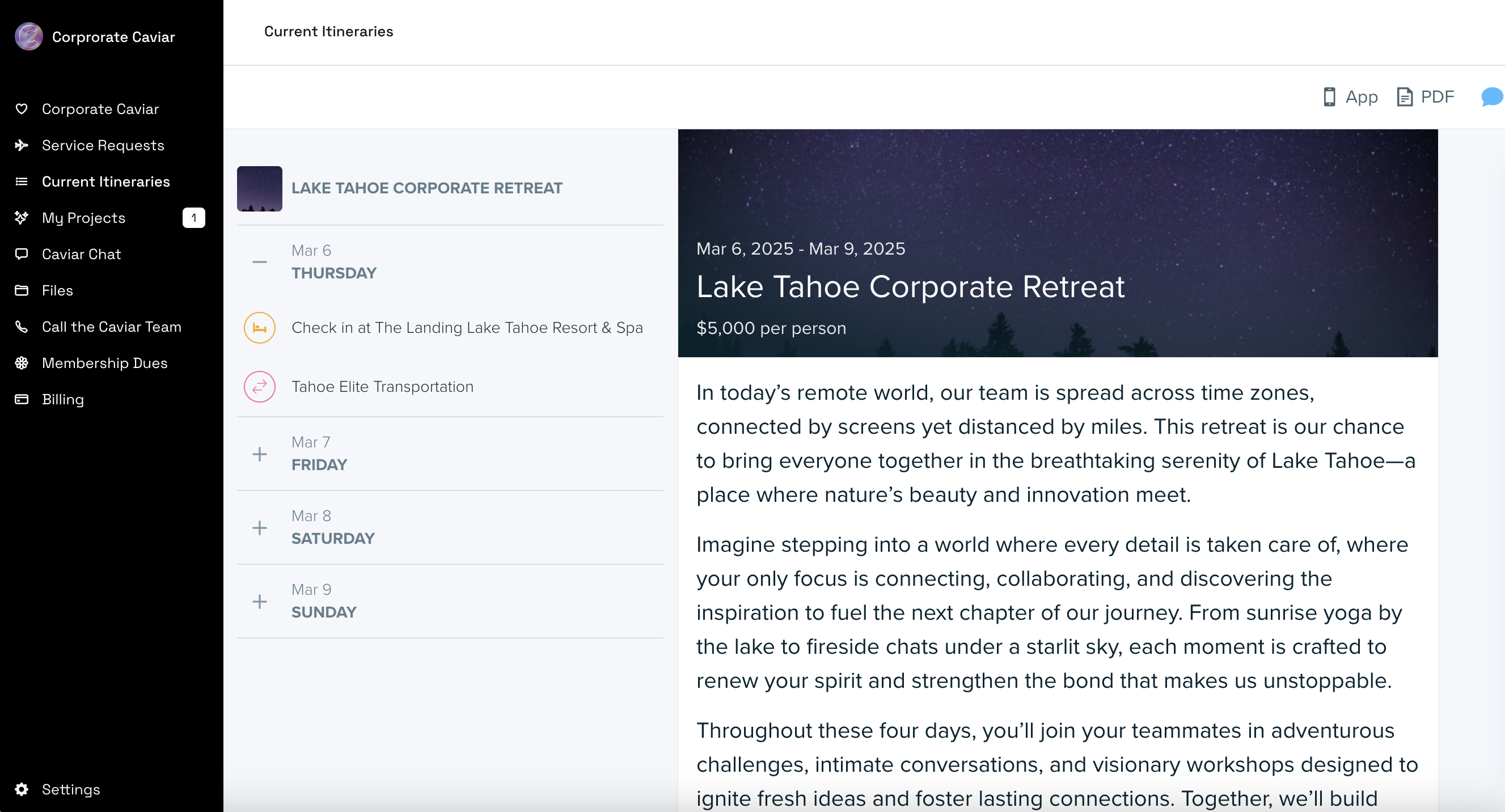The image size is (1505, 812).
Task: Open the itinerary in App view
Action: [x=1350, y=97]
